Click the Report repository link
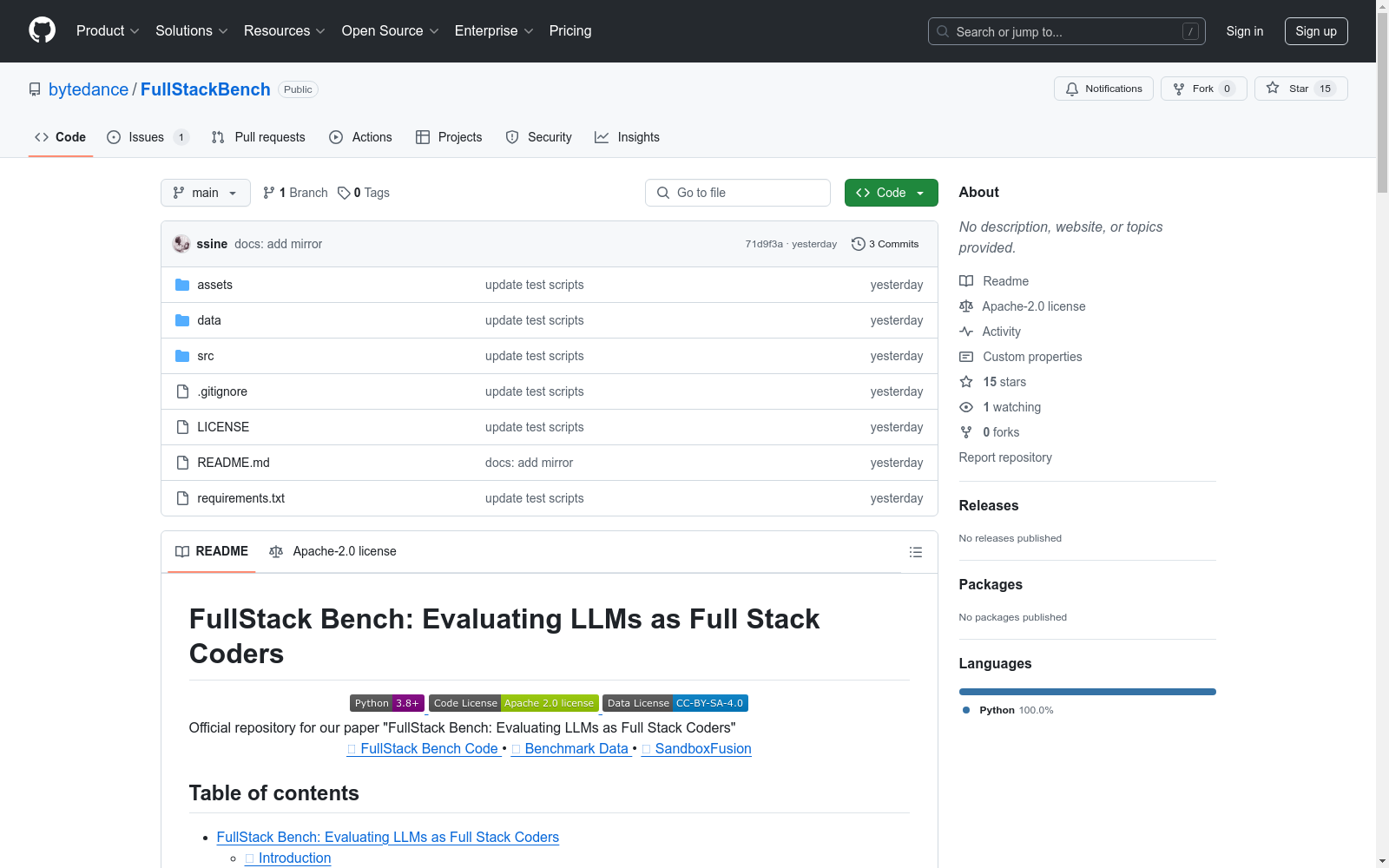The width and height of the screenshot is (1389, 868). [1005, 457]
